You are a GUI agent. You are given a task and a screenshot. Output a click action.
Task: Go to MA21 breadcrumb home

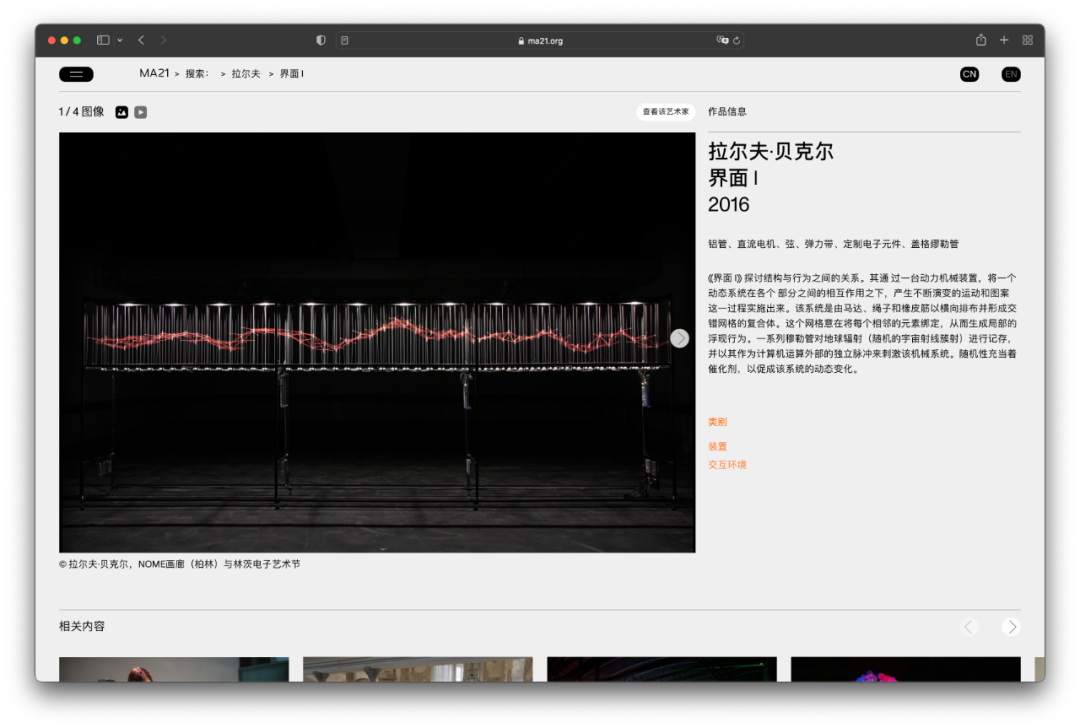coord(154,73)
